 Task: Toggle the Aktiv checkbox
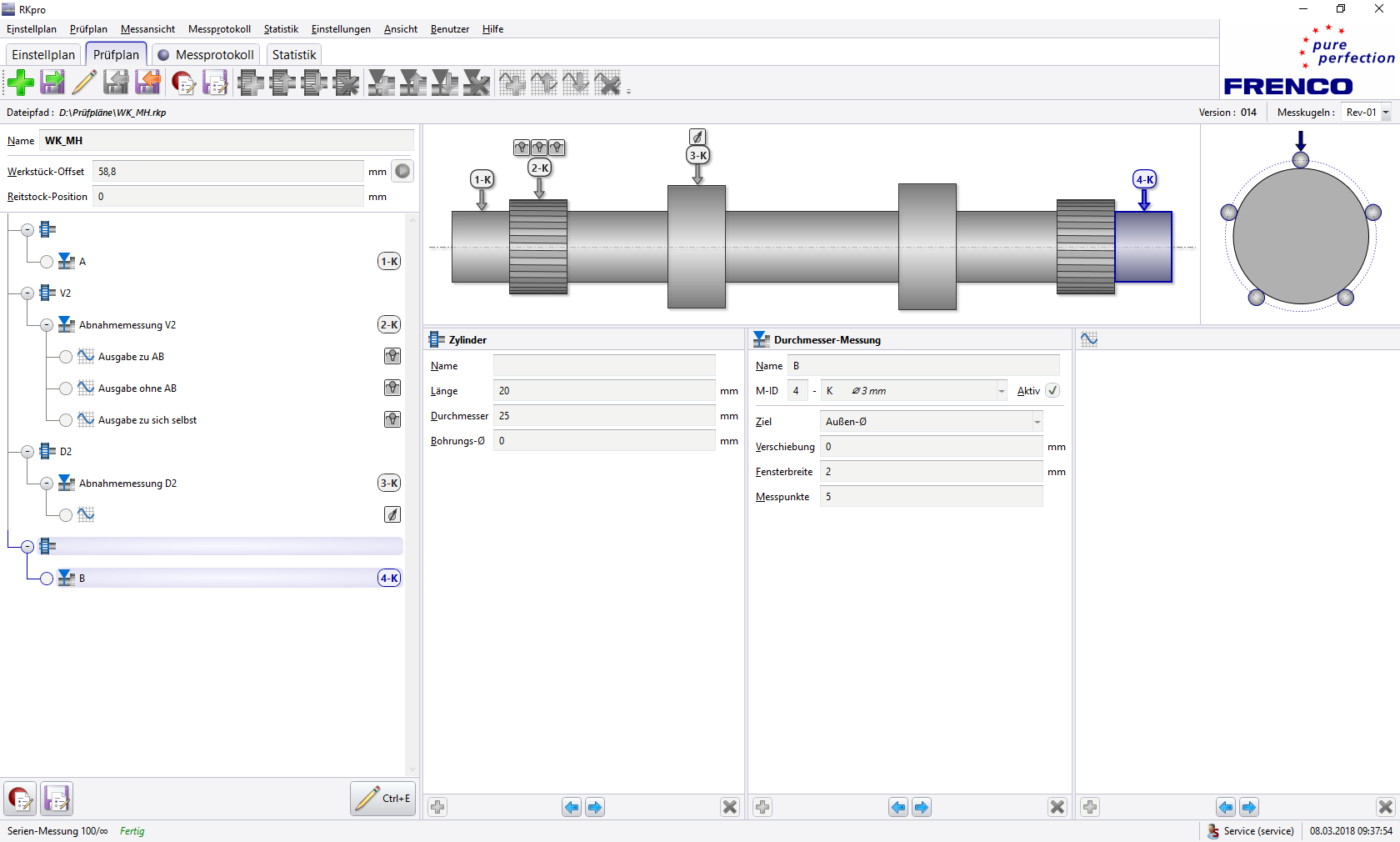point(1052,391)
